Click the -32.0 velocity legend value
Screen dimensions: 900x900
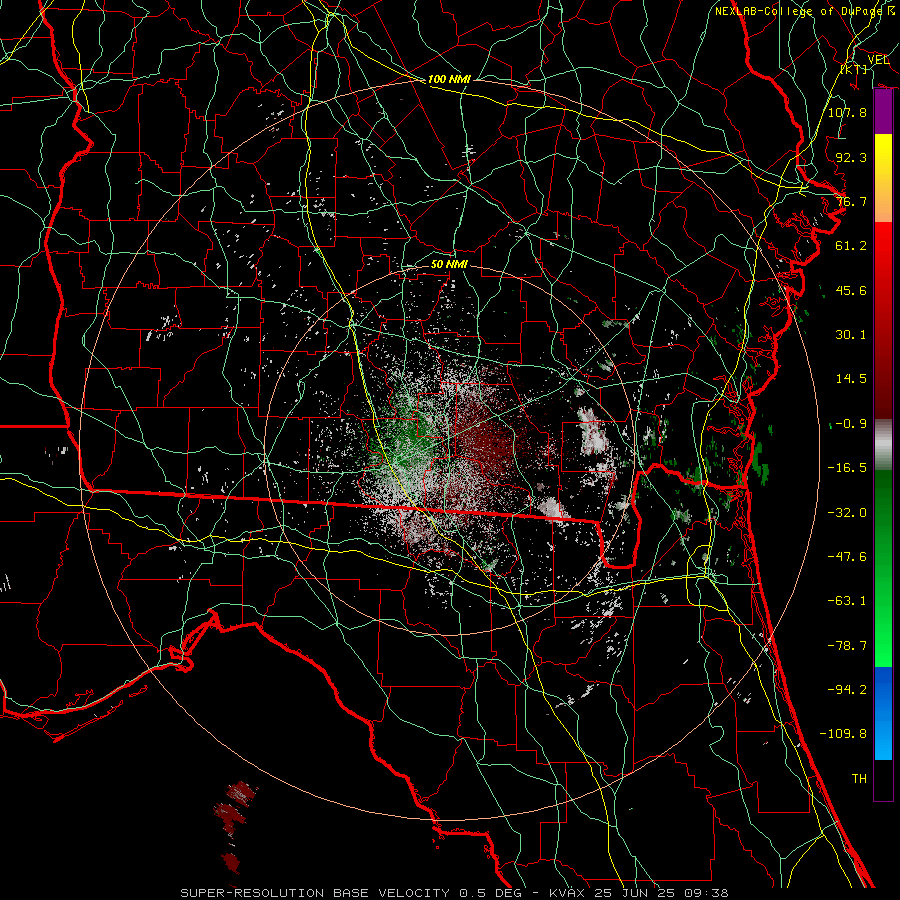pyautogui.click(x=847, y=513)
